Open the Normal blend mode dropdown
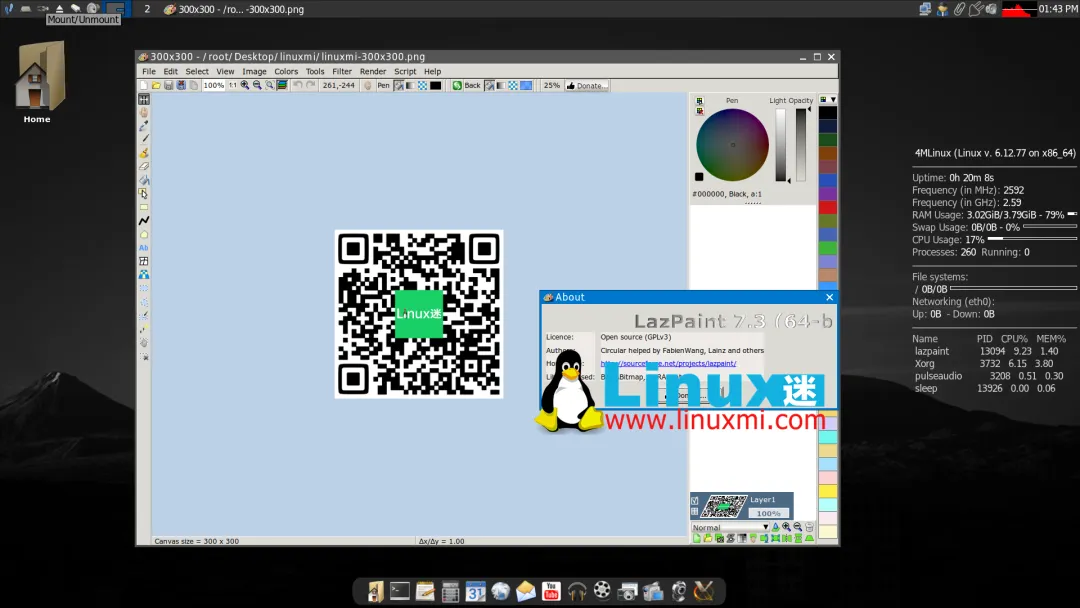Image resolution: width=1080 pixels, height=608 pixels. click(x=730, y=527)
